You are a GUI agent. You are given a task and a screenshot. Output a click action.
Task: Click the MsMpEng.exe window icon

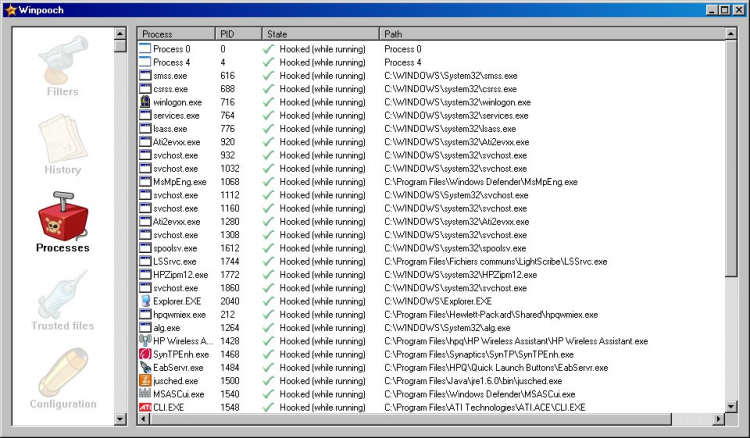click(x=145, y=182)
